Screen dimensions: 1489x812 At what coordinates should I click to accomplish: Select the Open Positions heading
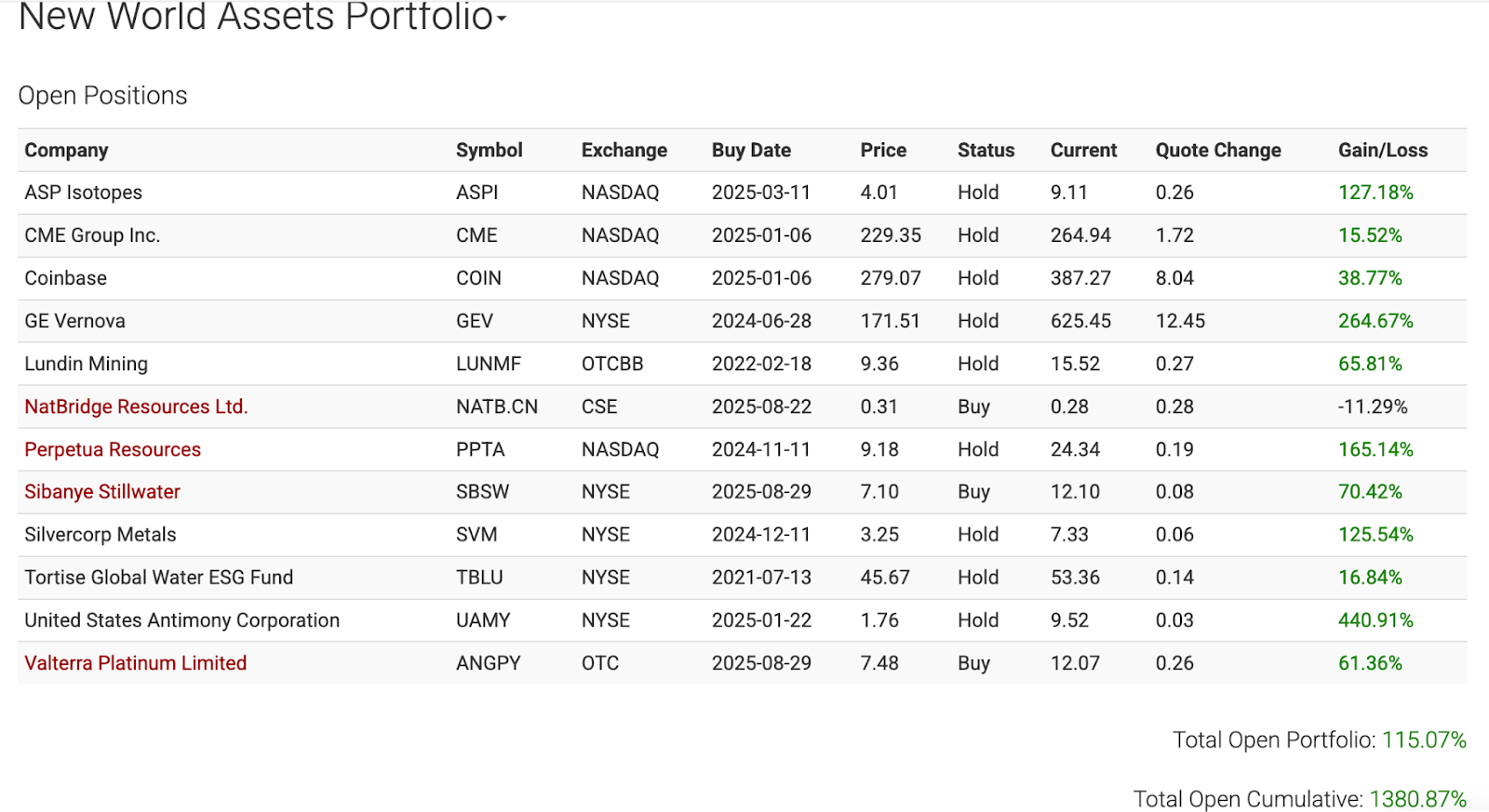(x=102, y=96)
